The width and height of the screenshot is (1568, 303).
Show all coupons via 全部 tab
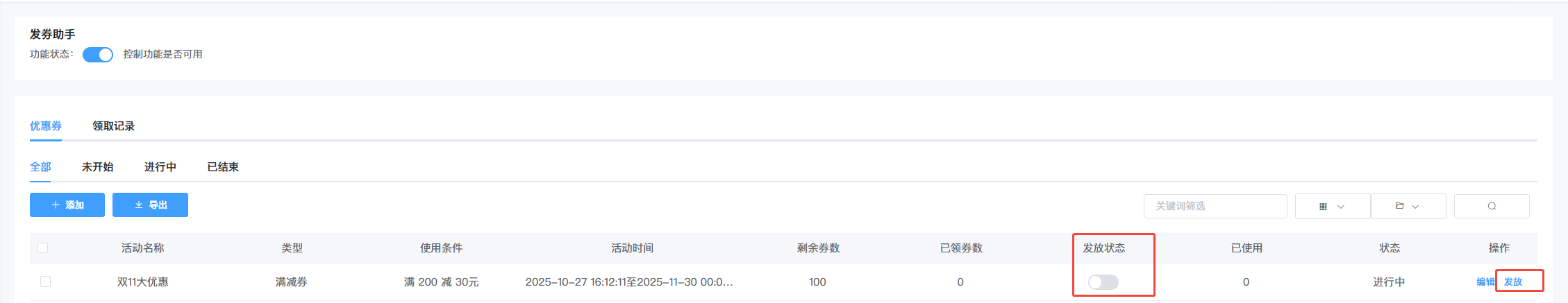pyautogui.click(x=40, y=167)
